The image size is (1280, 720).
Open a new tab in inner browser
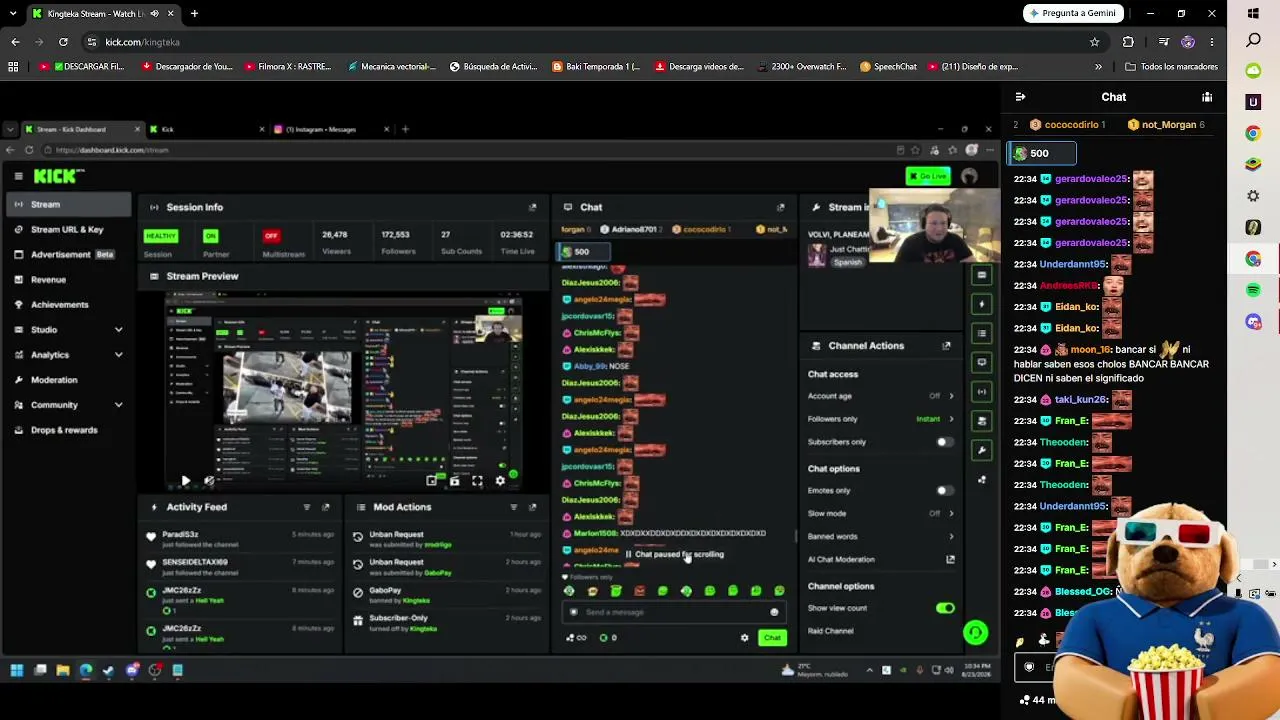tap(405, 129)
